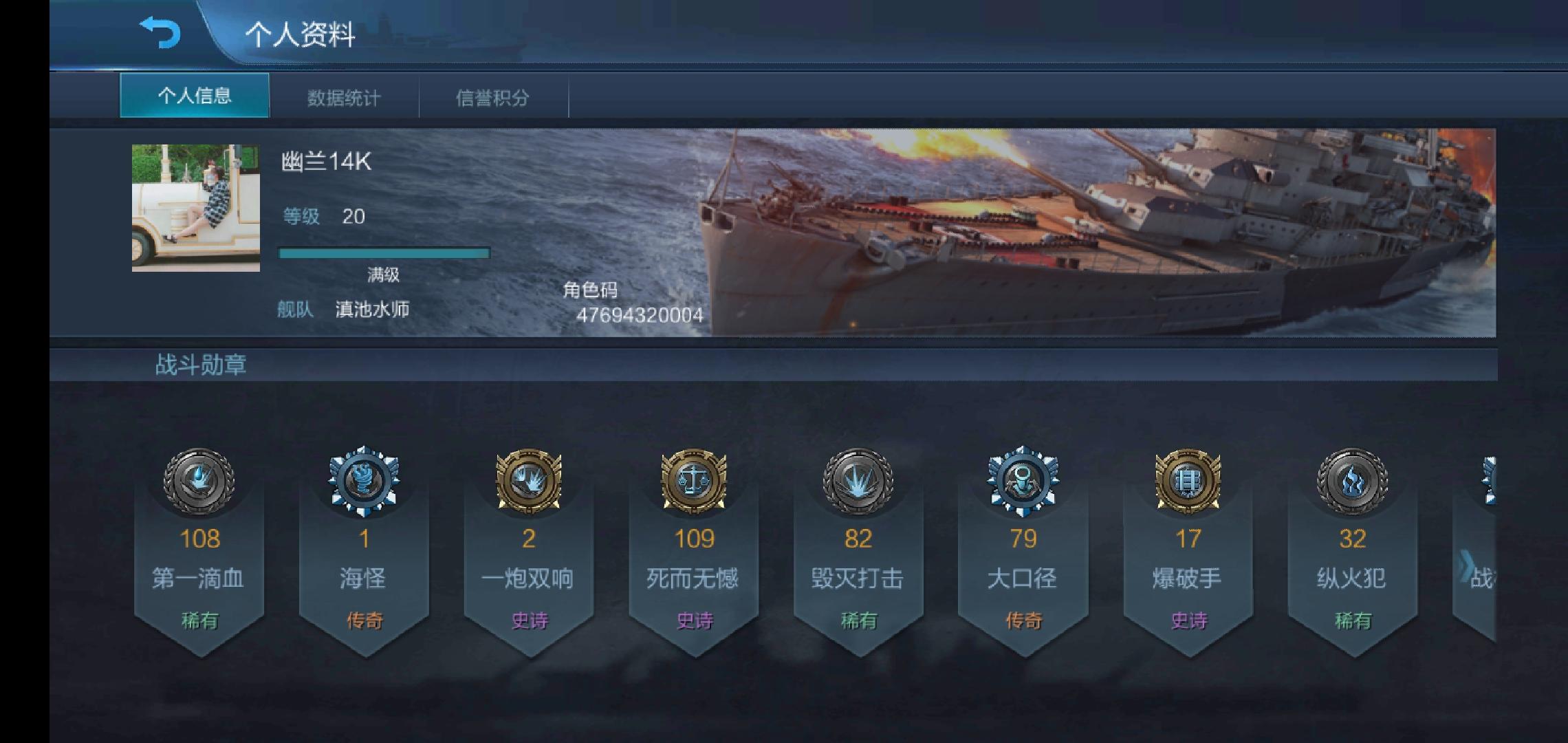Viewport: 1568px width, 743px height.
Task: Click the 战斗勋章 section header
Action: coord(200,365)
